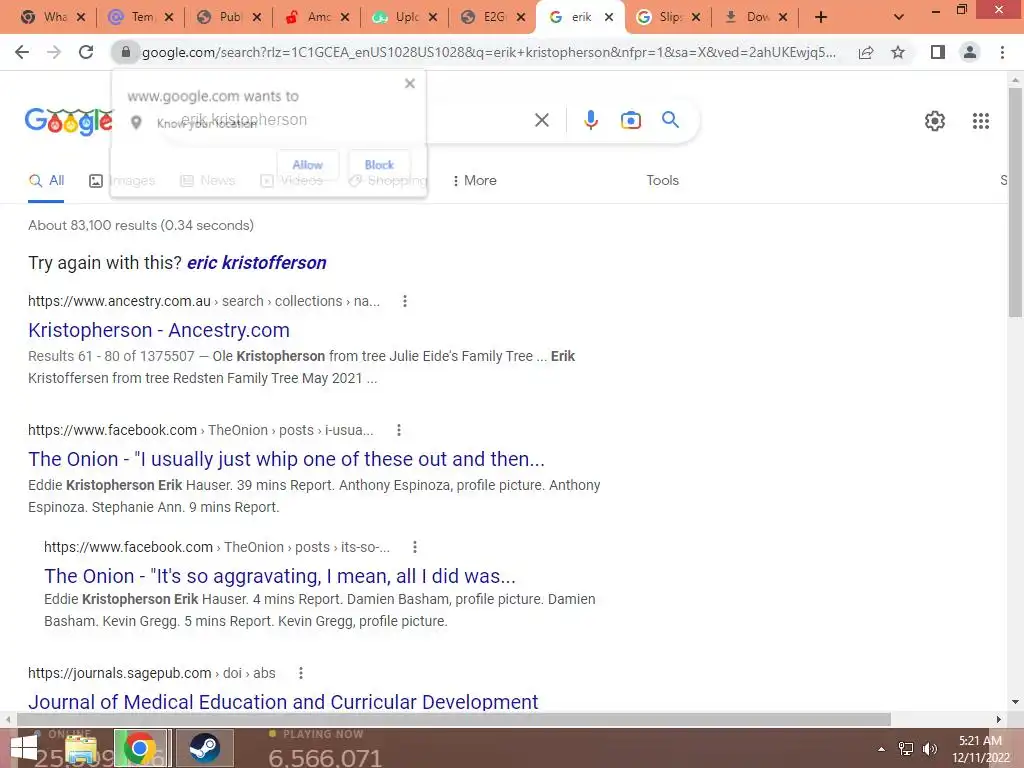Screen dimensions: 1024x768
Task: Show hidden system tray icons
Action: point(881,749)
